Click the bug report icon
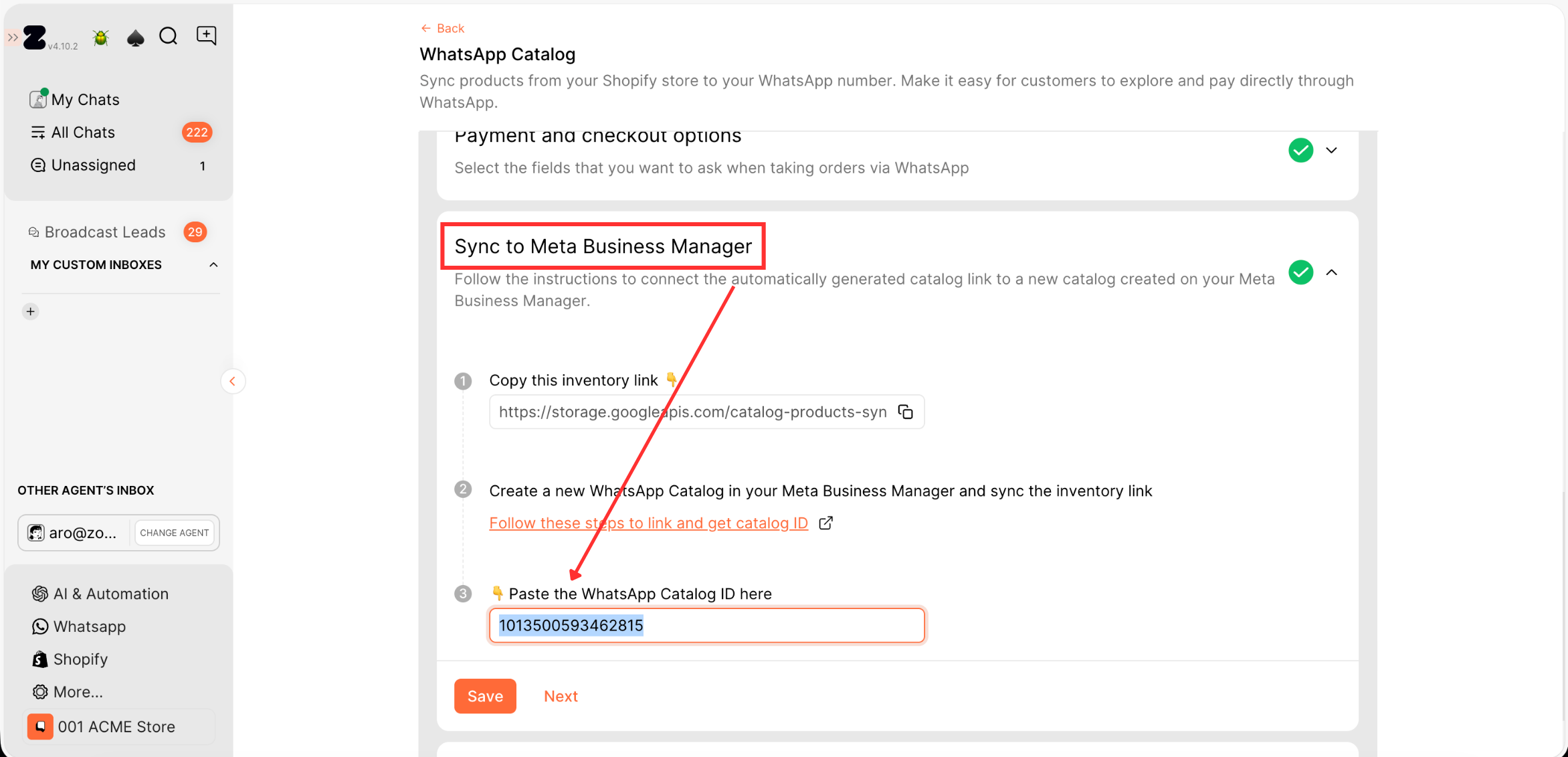Image resolution: width=1568 pixels, height=757 pixels. click(101, 37)
